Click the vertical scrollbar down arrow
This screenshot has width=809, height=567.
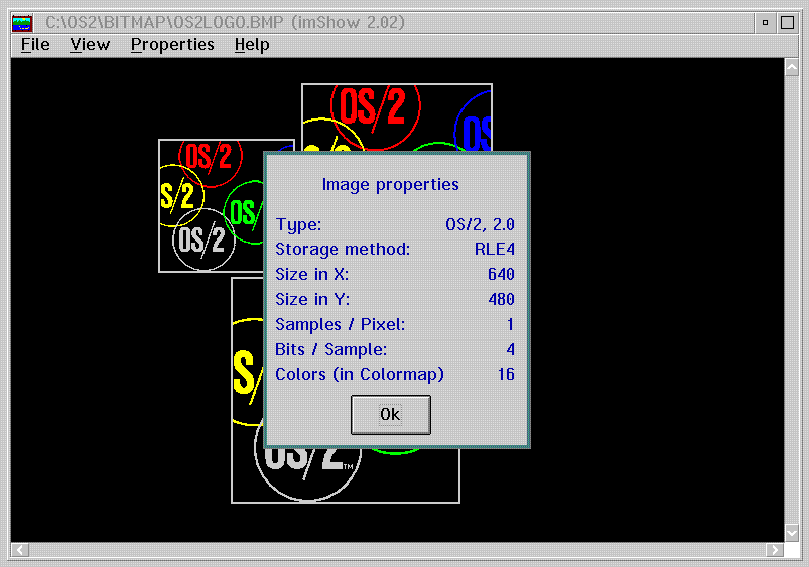pos(792,532)
